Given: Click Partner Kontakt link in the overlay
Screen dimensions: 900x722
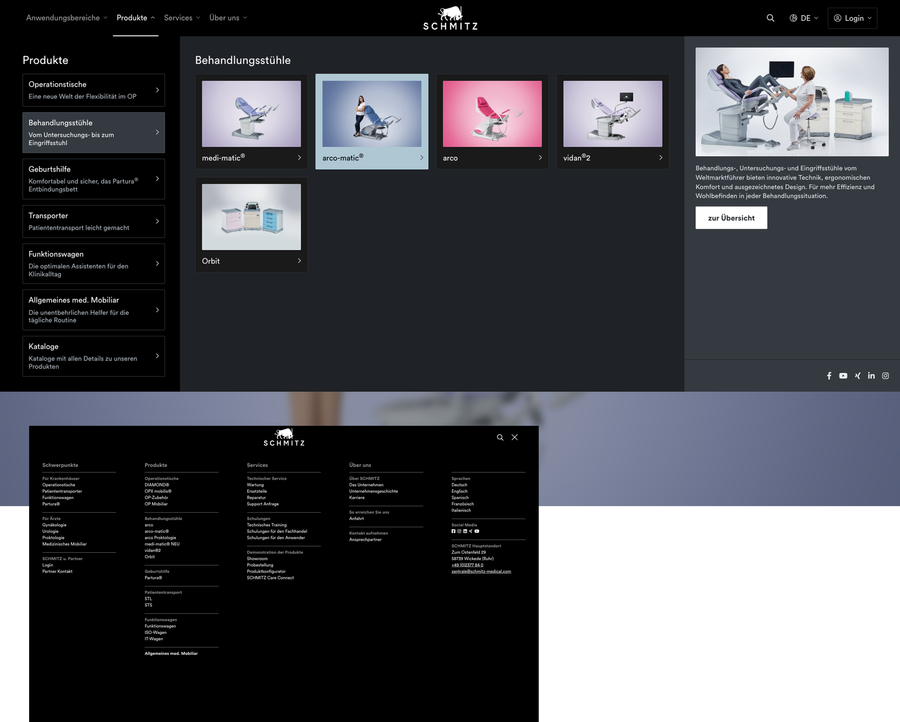Looking at the screenshot, I should click(57, 572).
